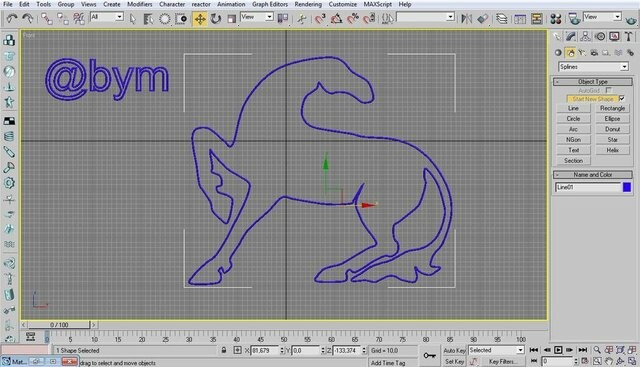Screen dimensions: 640x367
Task: Activate the Pan View hand tool
Action: (609, 361)
